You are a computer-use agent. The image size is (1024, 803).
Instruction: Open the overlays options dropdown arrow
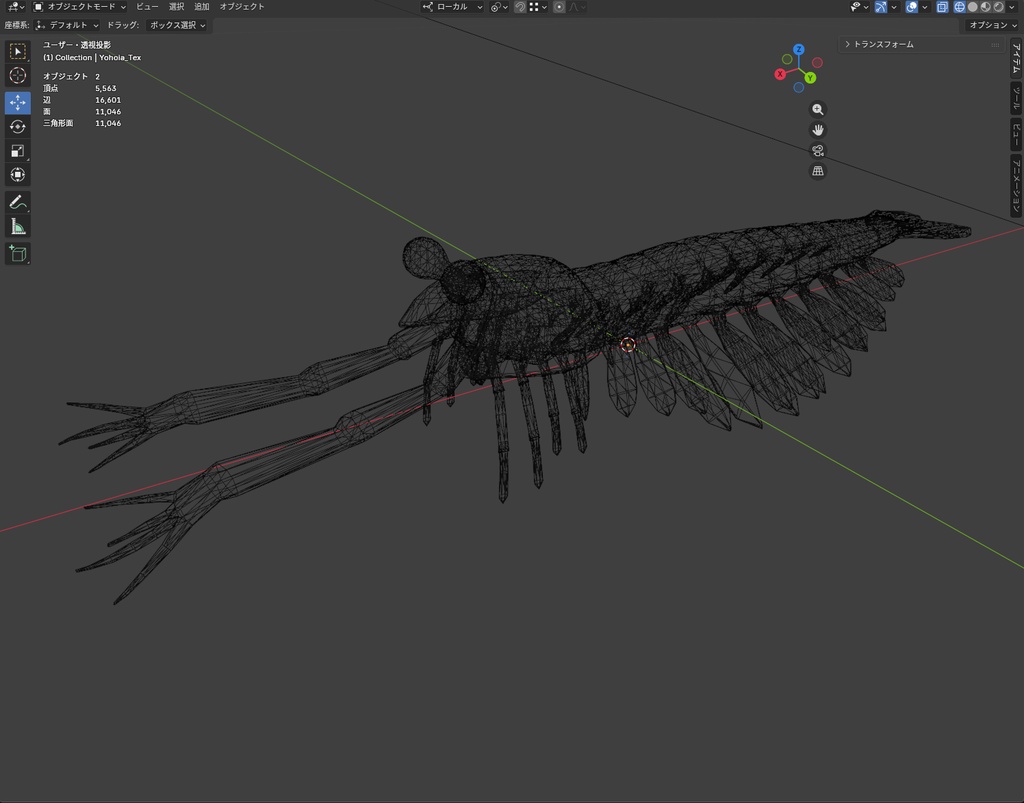click(x=925, y=7)
